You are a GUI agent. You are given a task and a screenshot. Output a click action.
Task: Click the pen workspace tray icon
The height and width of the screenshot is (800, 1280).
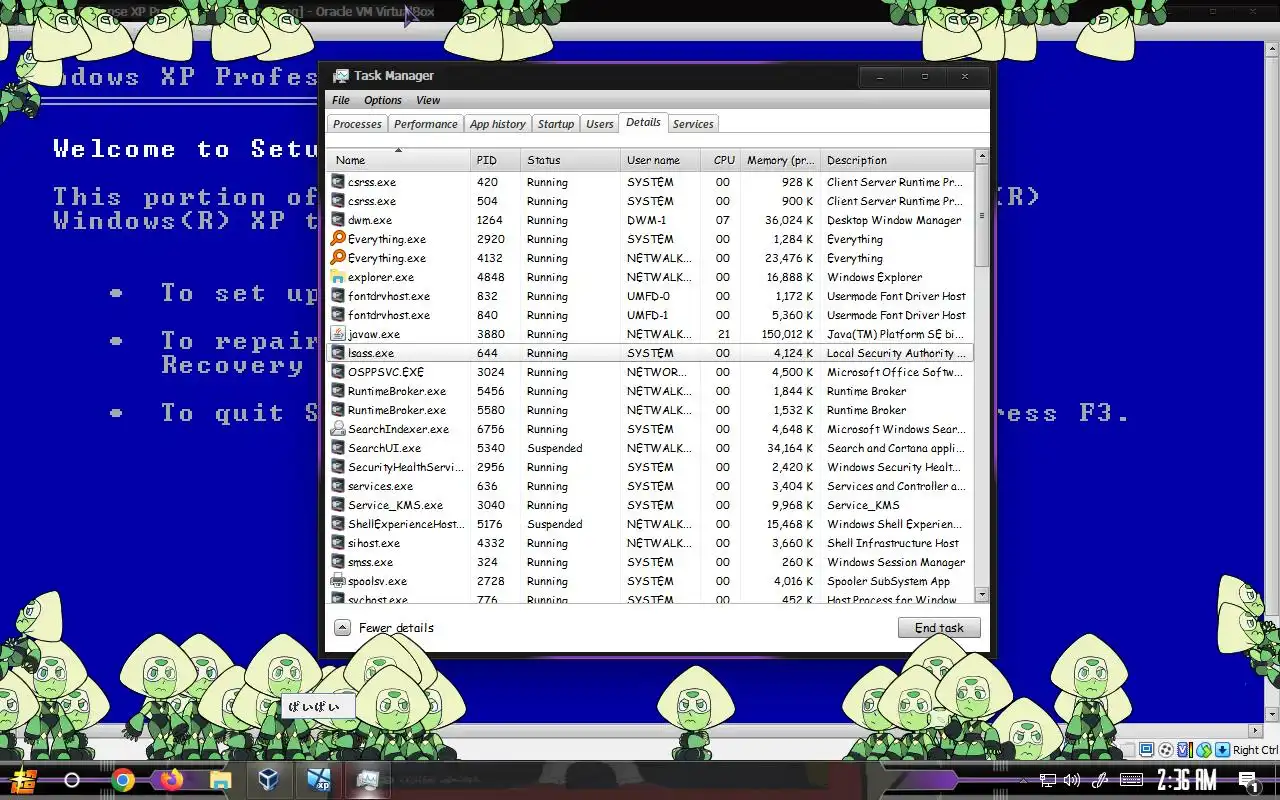click(x=1099, y=780)
